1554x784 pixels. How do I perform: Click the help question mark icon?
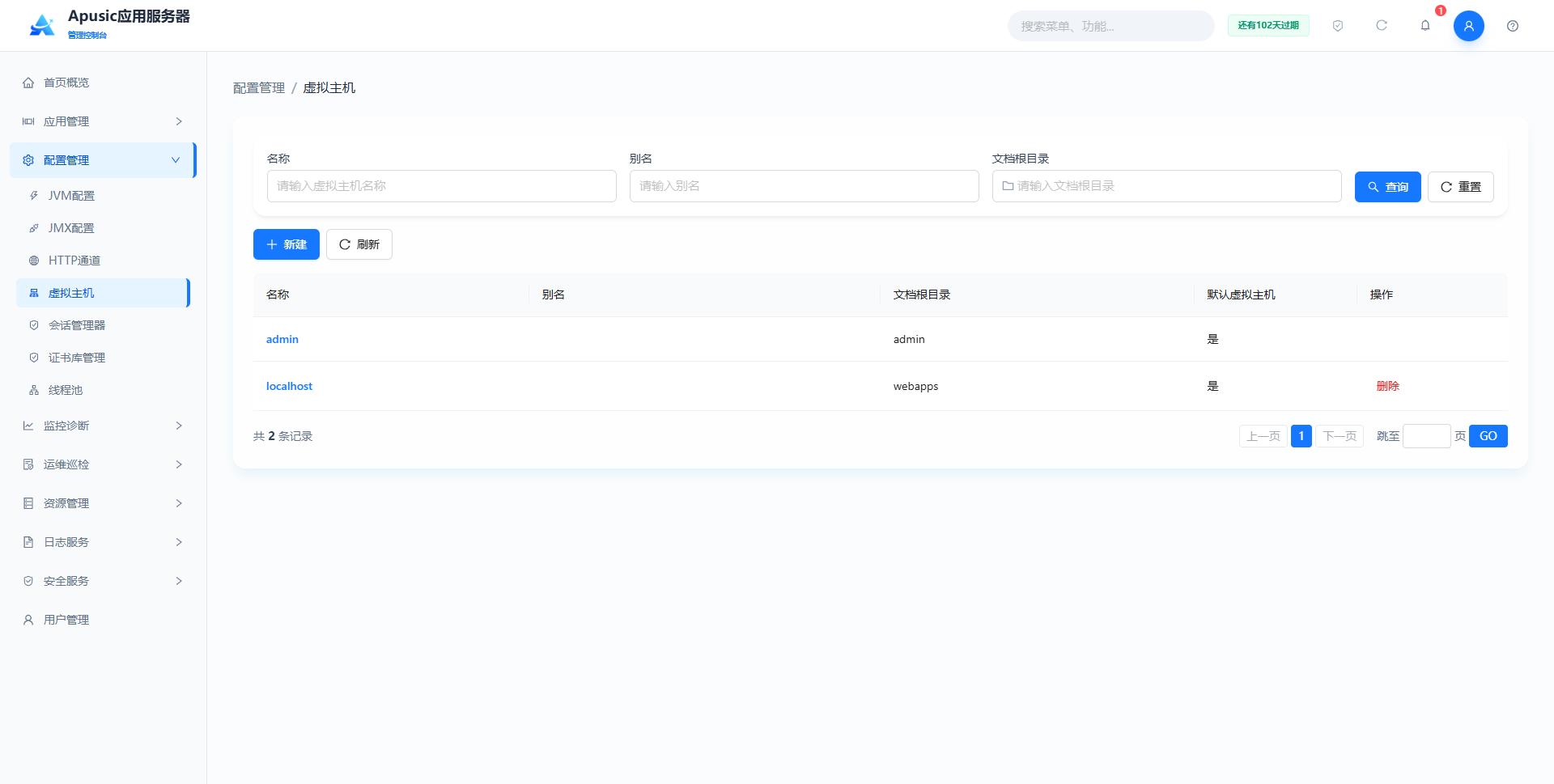tap(1513, 26)
